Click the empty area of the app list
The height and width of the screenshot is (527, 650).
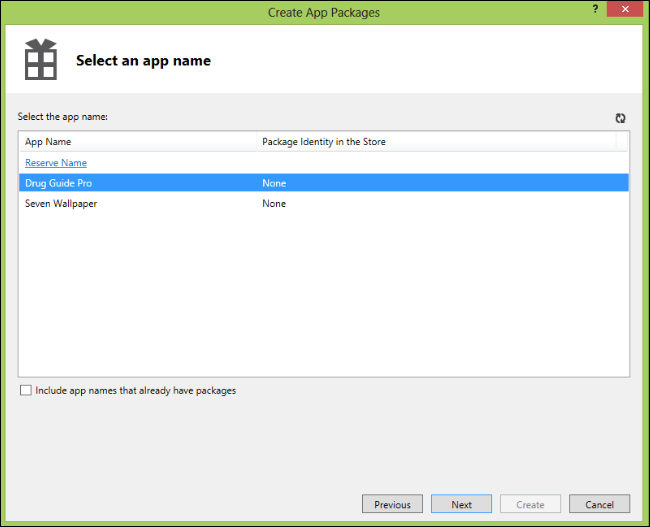click(x=324, y=300)
